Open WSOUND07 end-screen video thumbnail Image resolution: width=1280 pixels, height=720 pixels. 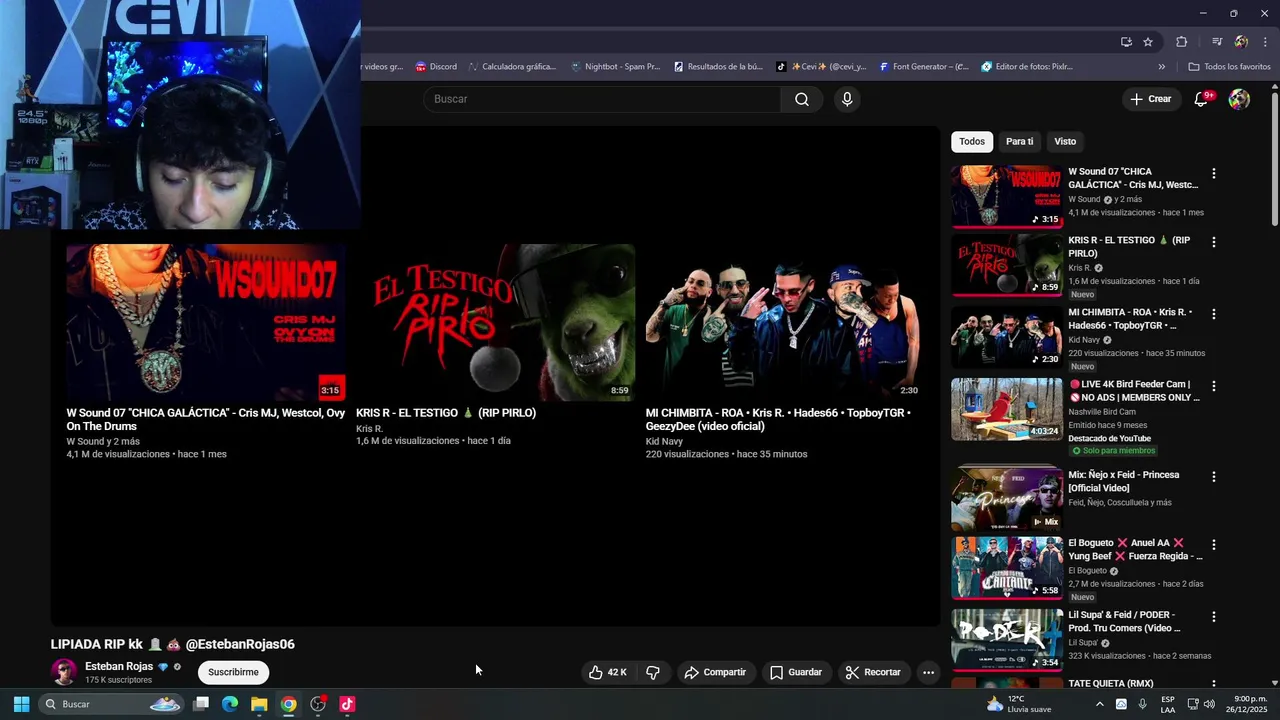click(206, 322)
